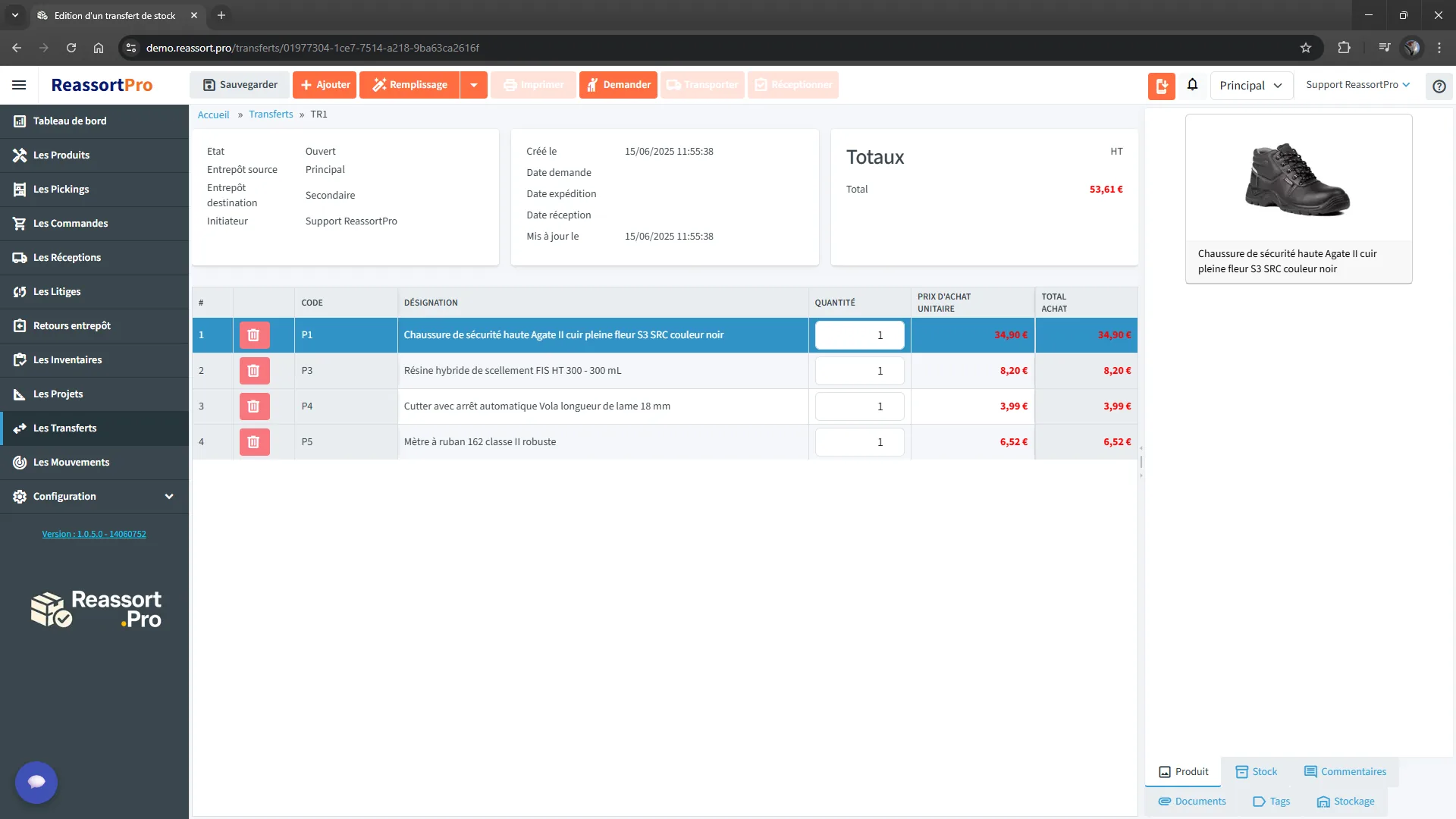Image resolution: width=1456 pixels, height=819 pixels.
Task: Open Les Commandes in sidebar
Action: click(95, 224)
